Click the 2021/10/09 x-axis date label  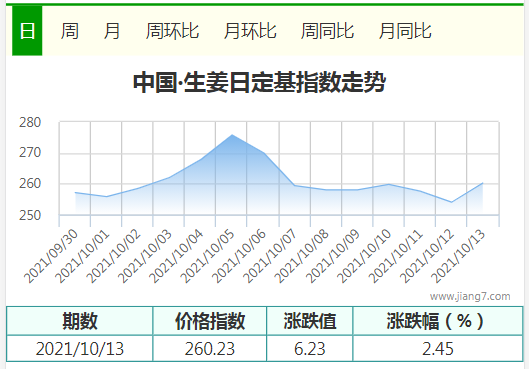[x=333, y=256]
